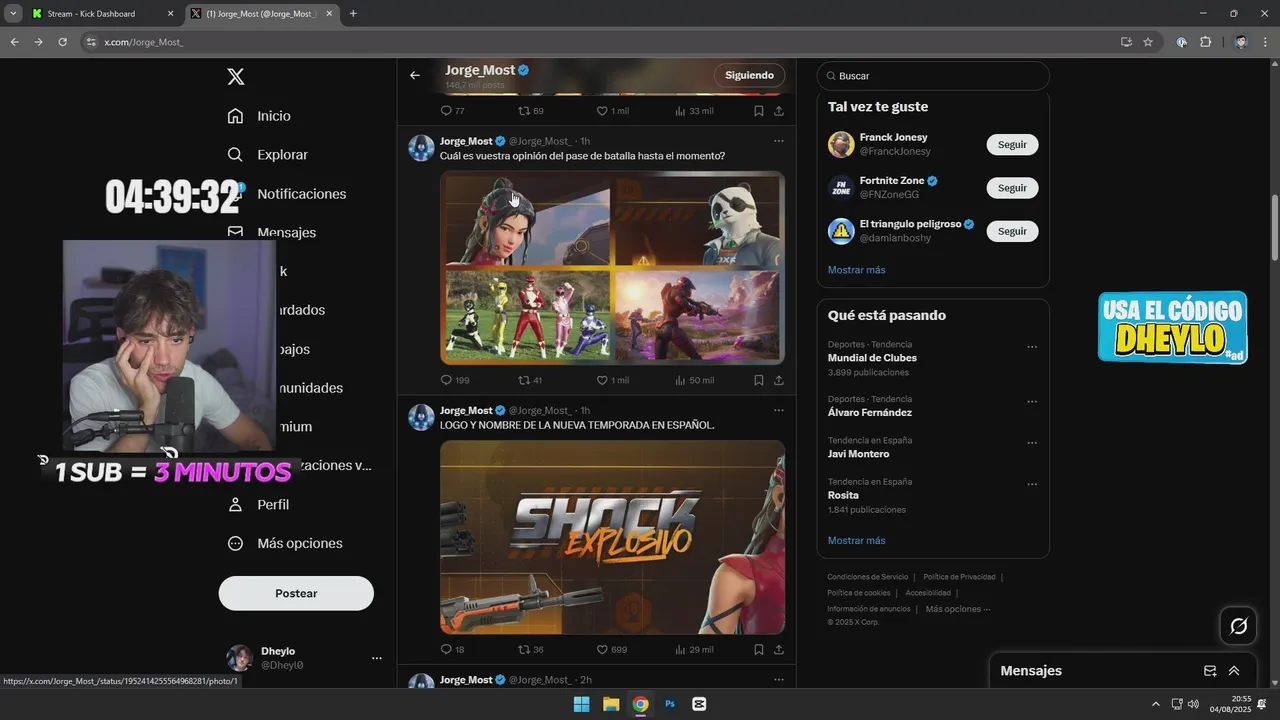Open options for Rosita trend
This screenshot has height=720, width=1280.
[1032, 485]
